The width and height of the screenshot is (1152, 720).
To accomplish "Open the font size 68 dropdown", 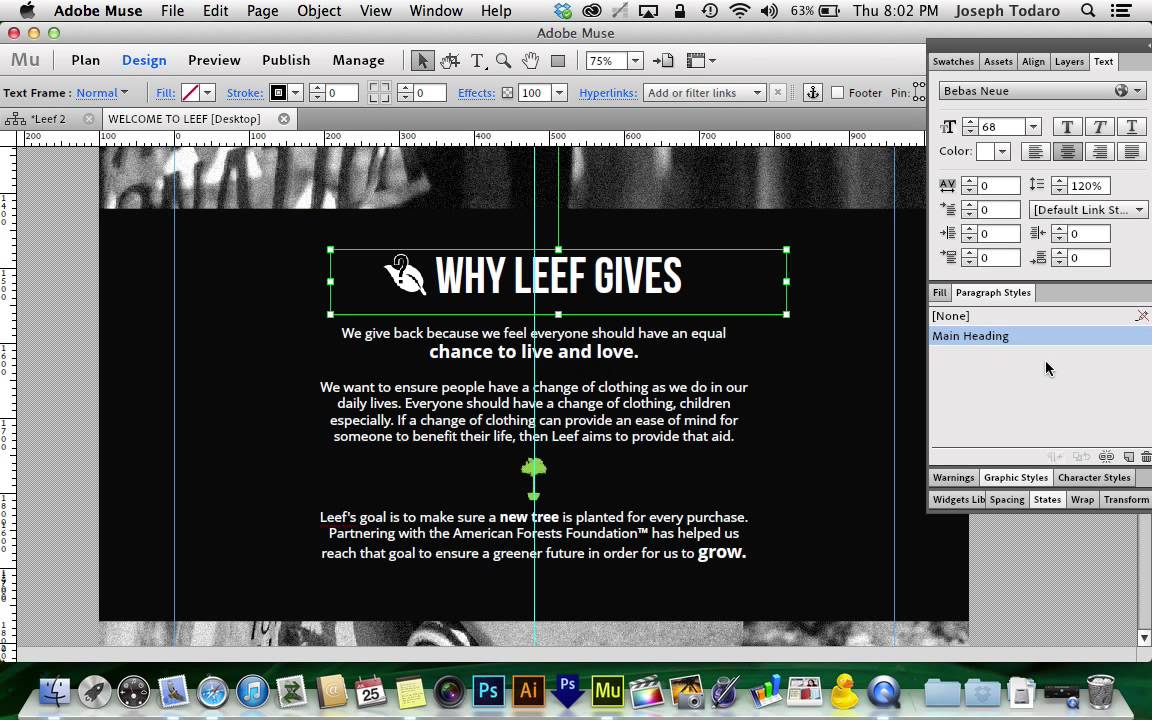I will point(1033,127).
